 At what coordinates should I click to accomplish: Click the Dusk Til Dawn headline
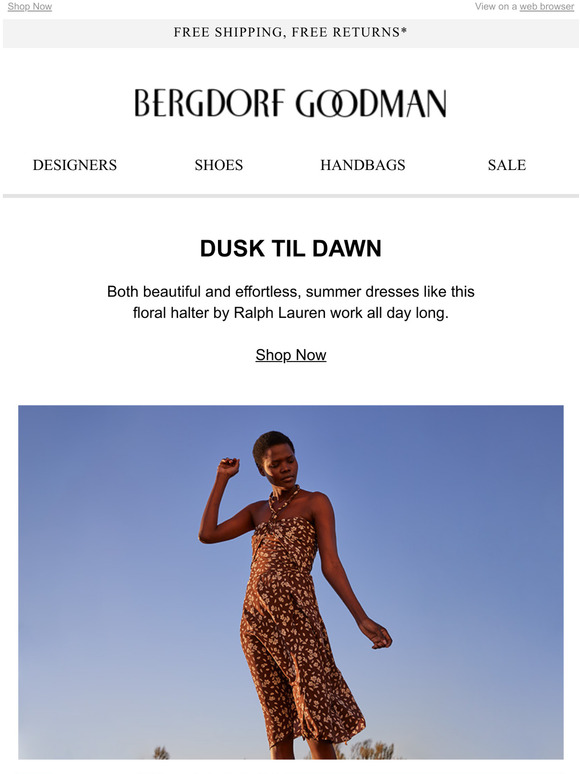291,248
